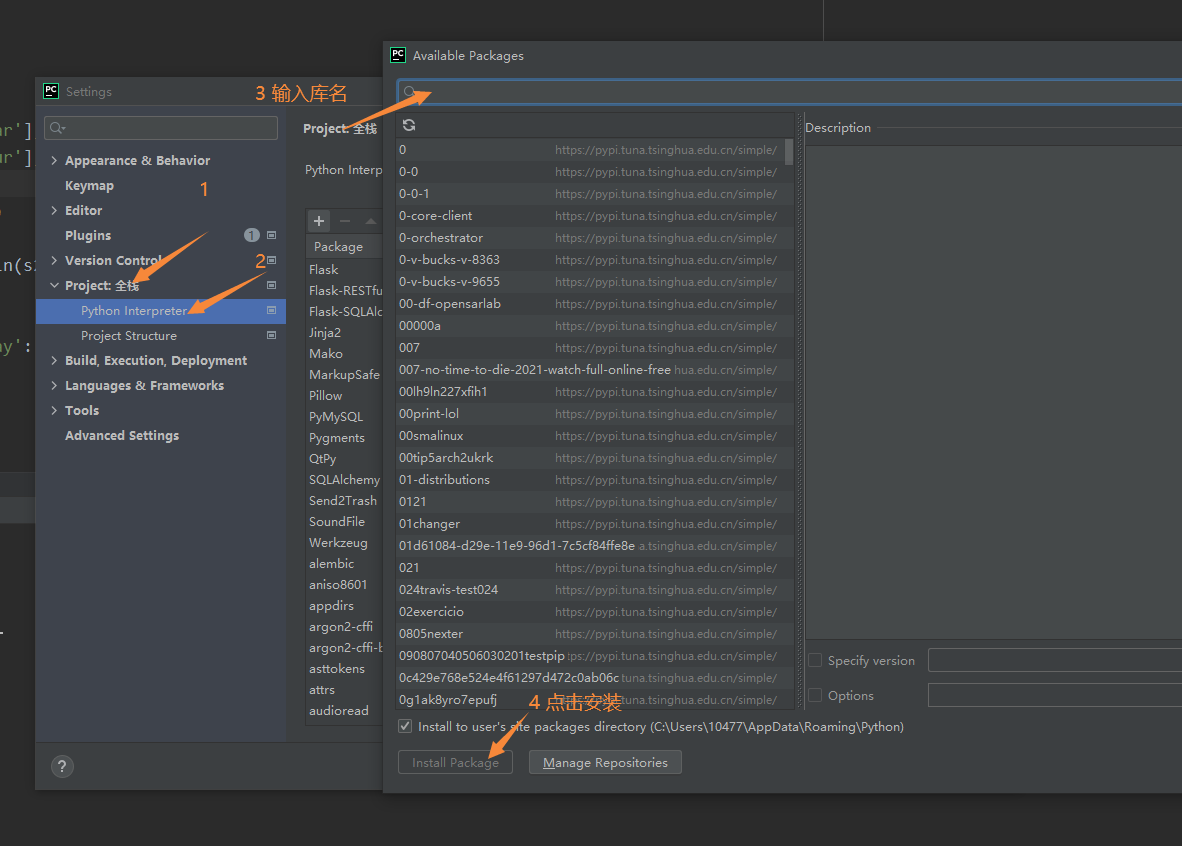1182x846 pixels.
Task: Select package 0805nexter in list
Action: 595,633
